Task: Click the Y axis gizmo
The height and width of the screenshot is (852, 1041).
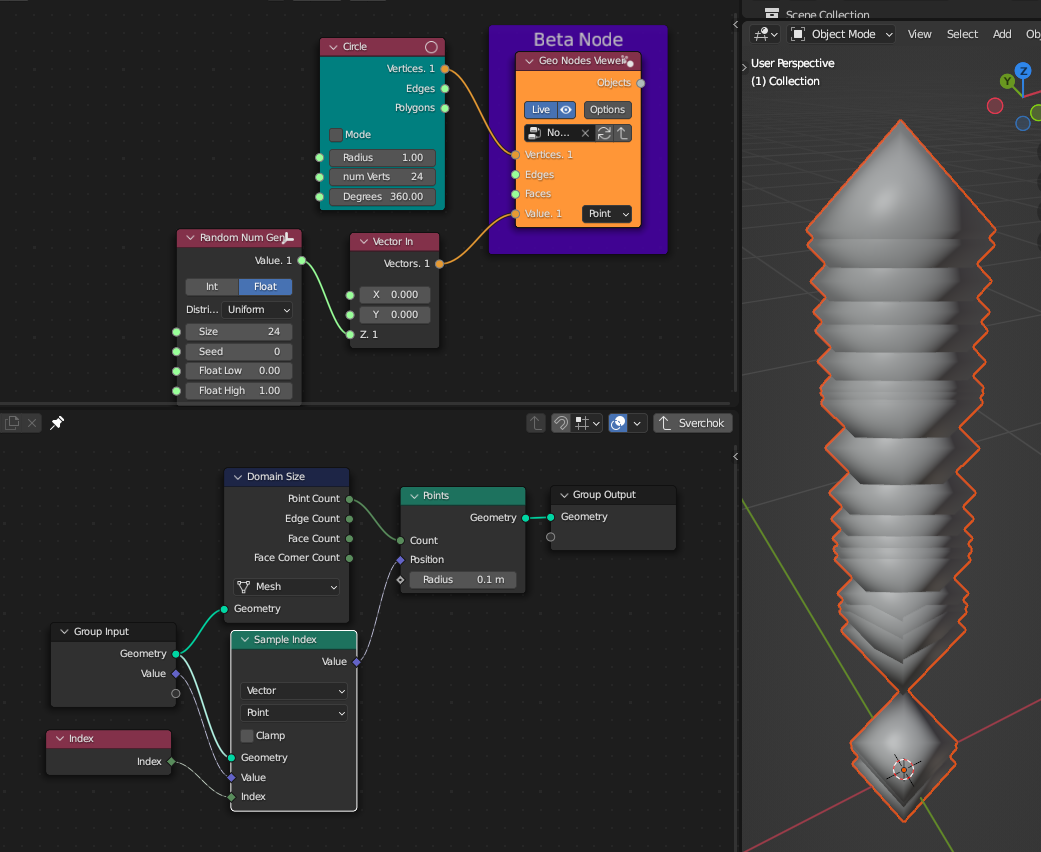Action: click(1008, 82)
